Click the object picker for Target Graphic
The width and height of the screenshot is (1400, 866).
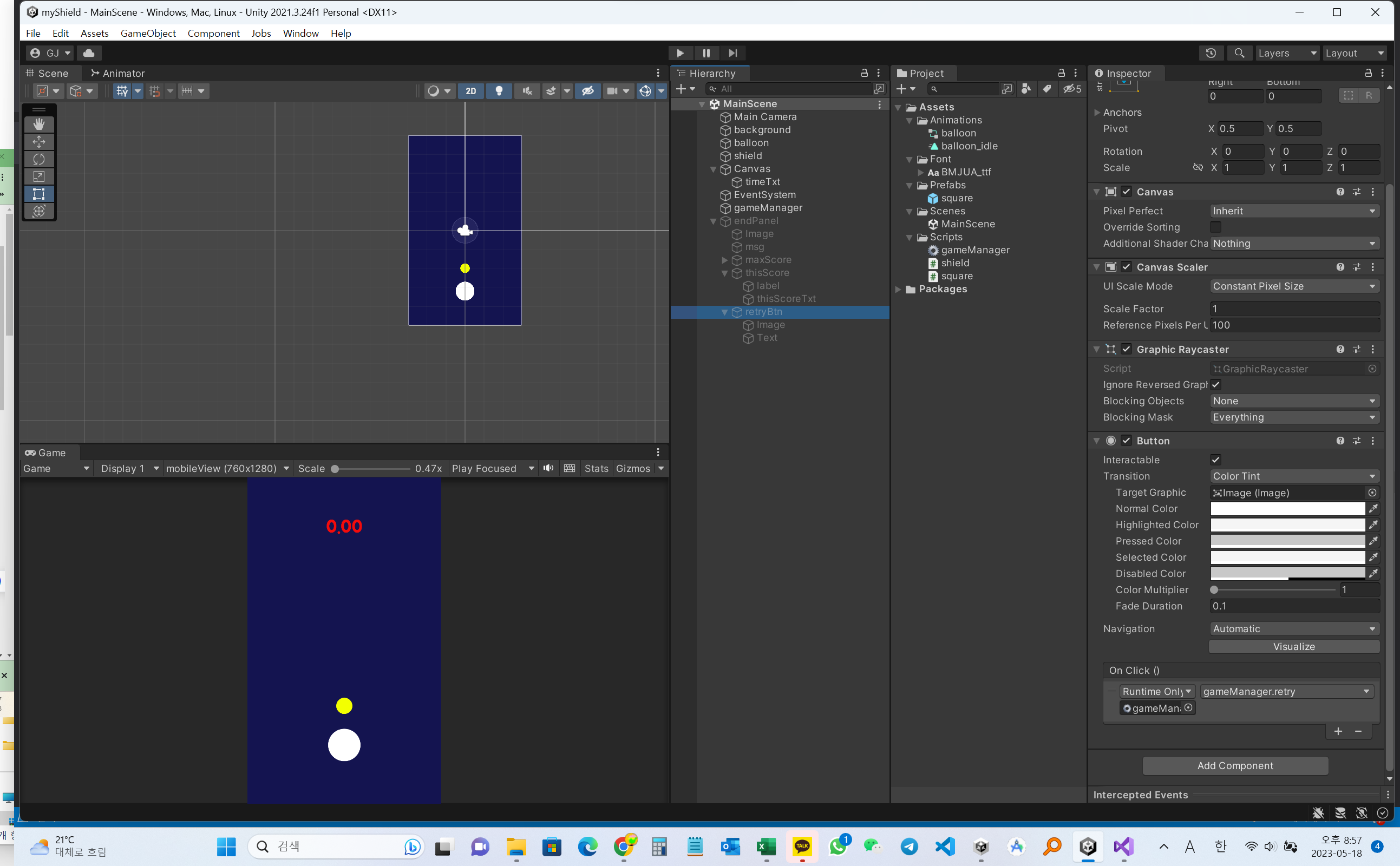coord(1372,493)
